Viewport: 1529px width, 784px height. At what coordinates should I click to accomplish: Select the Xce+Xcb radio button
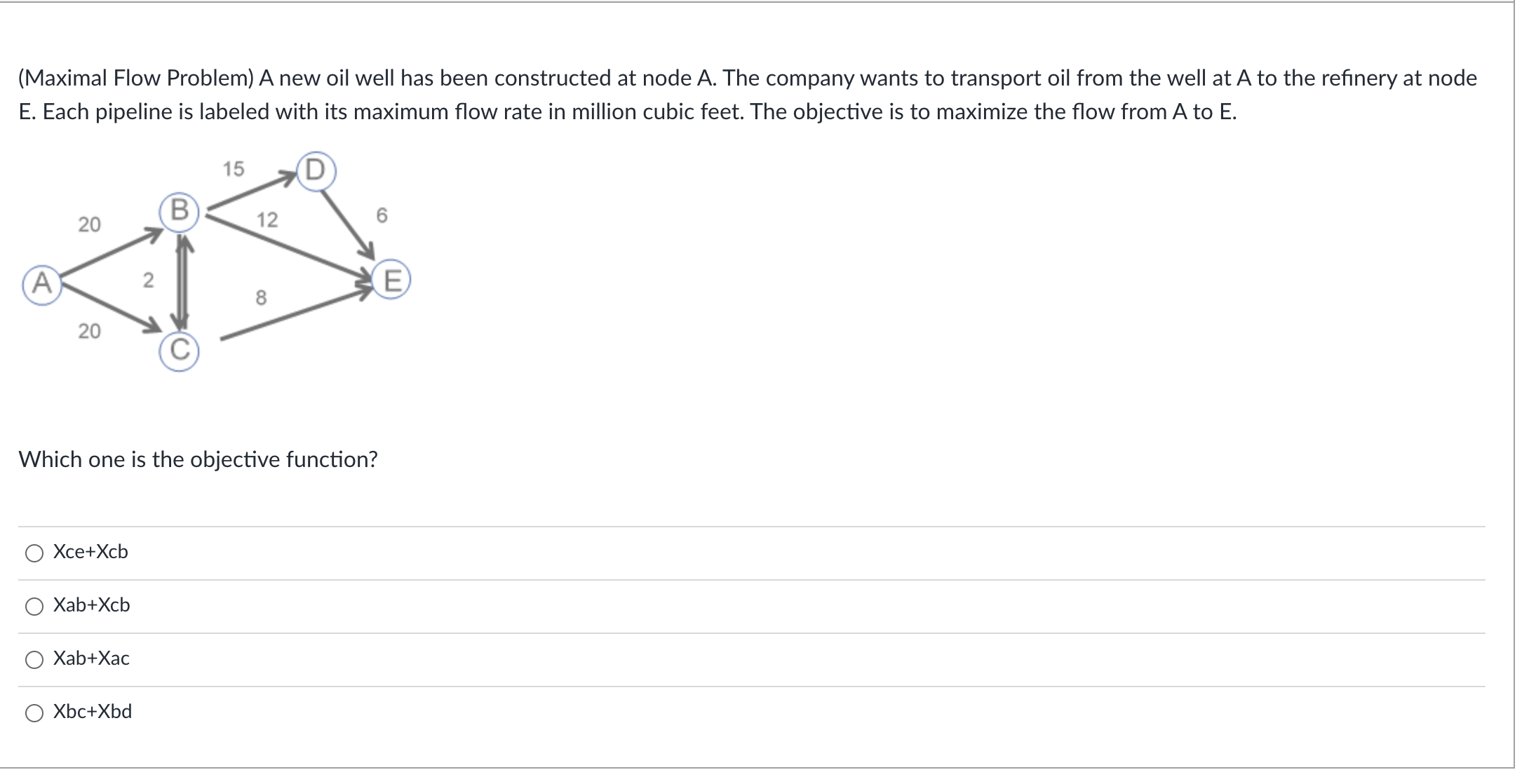pyautogui.click(x=33, y=553)
